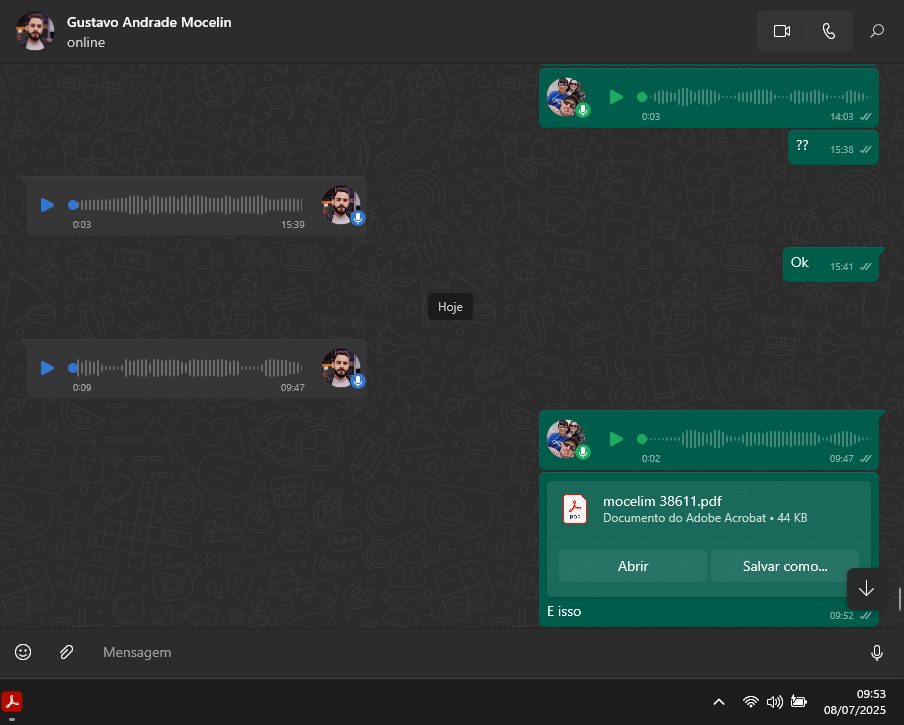904x725 pixels.
Task: Click the Abrir button for the PDF
Action: tap(632, 566)
